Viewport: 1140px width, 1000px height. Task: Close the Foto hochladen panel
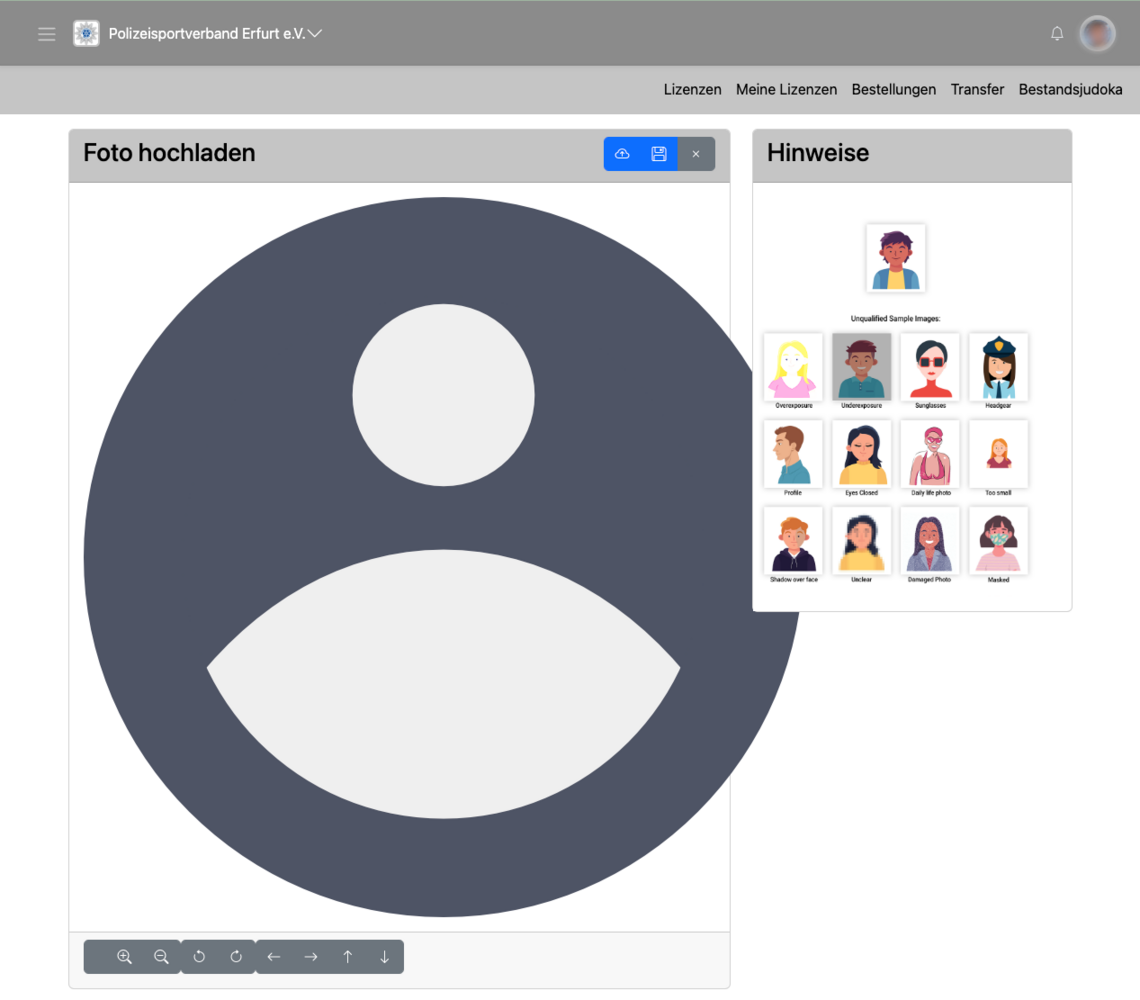click(696, 154)
